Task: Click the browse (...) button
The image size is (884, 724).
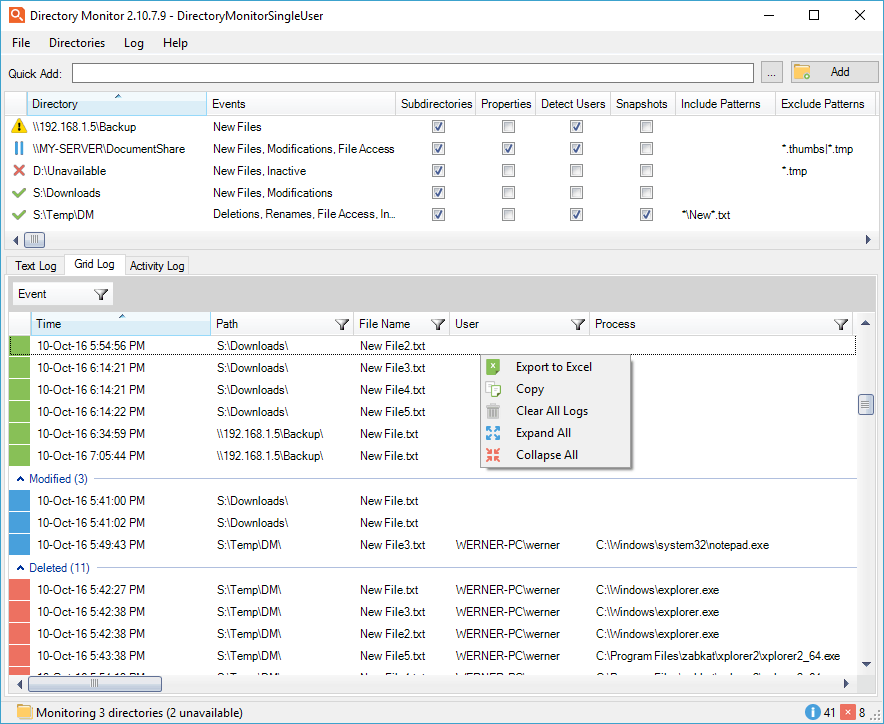Action: coord(771,72)
